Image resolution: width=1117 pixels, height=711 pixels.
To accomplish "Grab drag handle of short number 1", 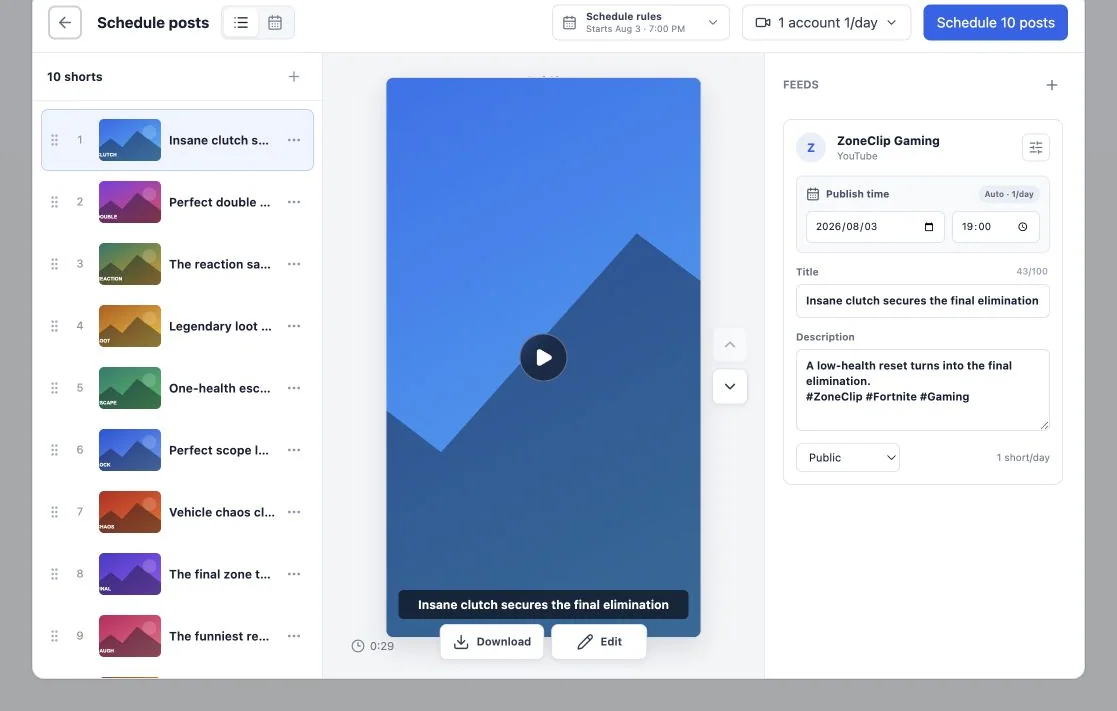I will pyautogui.click(x=55, y=140).
